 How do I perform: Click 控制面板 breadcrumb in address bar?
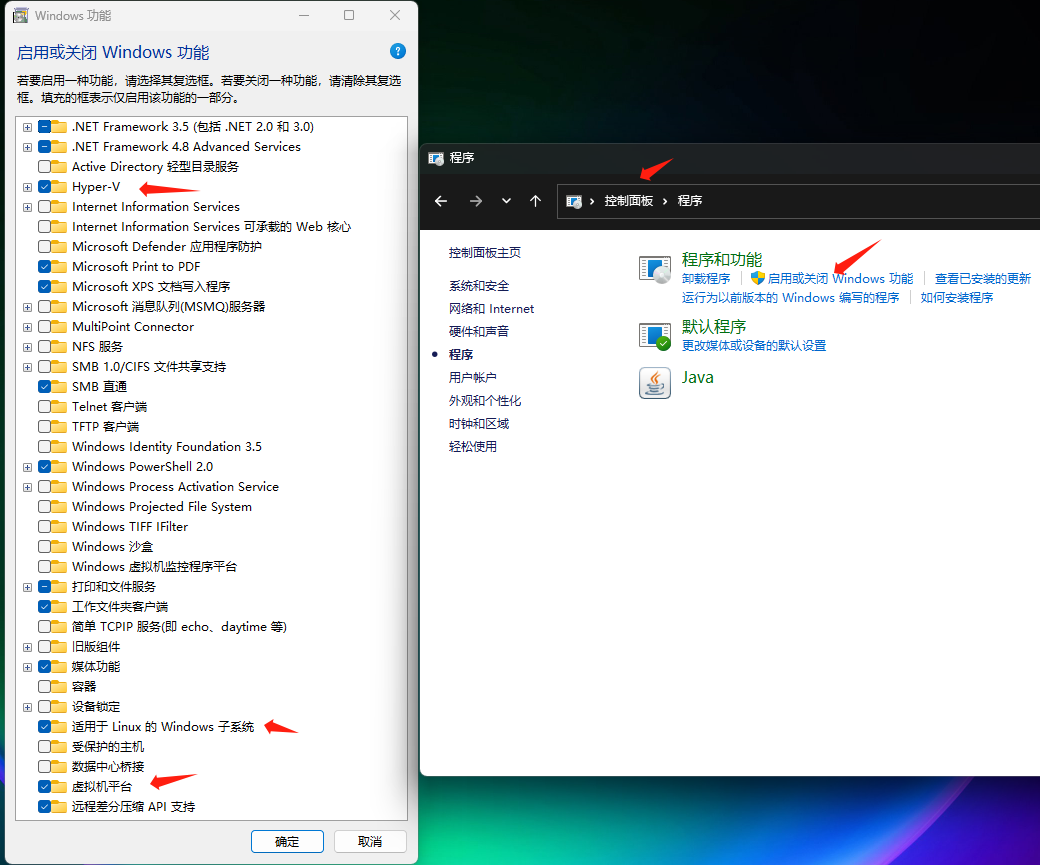coord(629,201)
